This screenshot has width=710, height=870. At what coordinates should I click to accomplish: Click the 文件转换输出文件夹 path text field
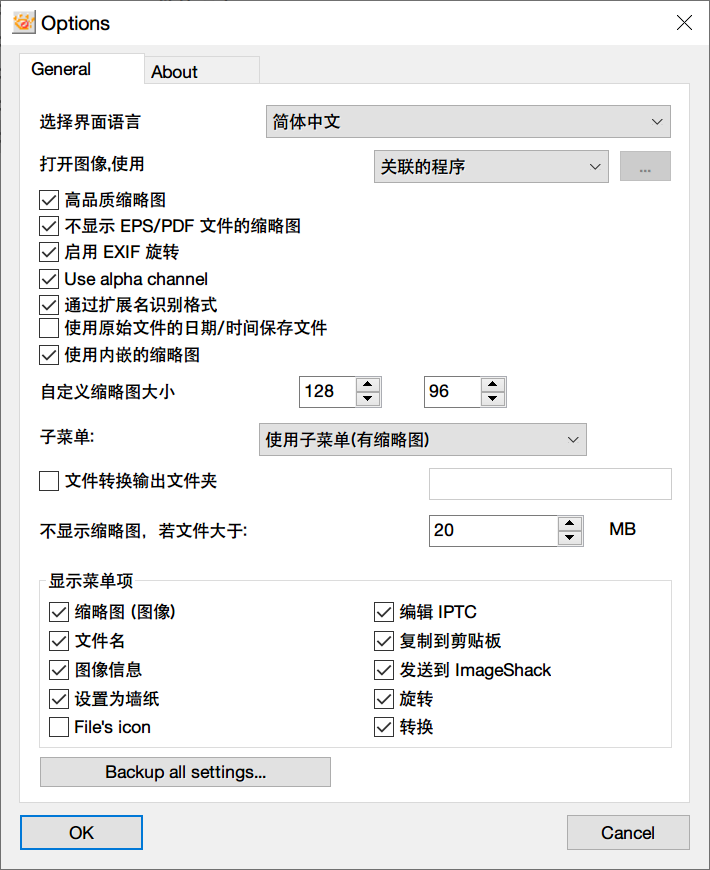550,484
